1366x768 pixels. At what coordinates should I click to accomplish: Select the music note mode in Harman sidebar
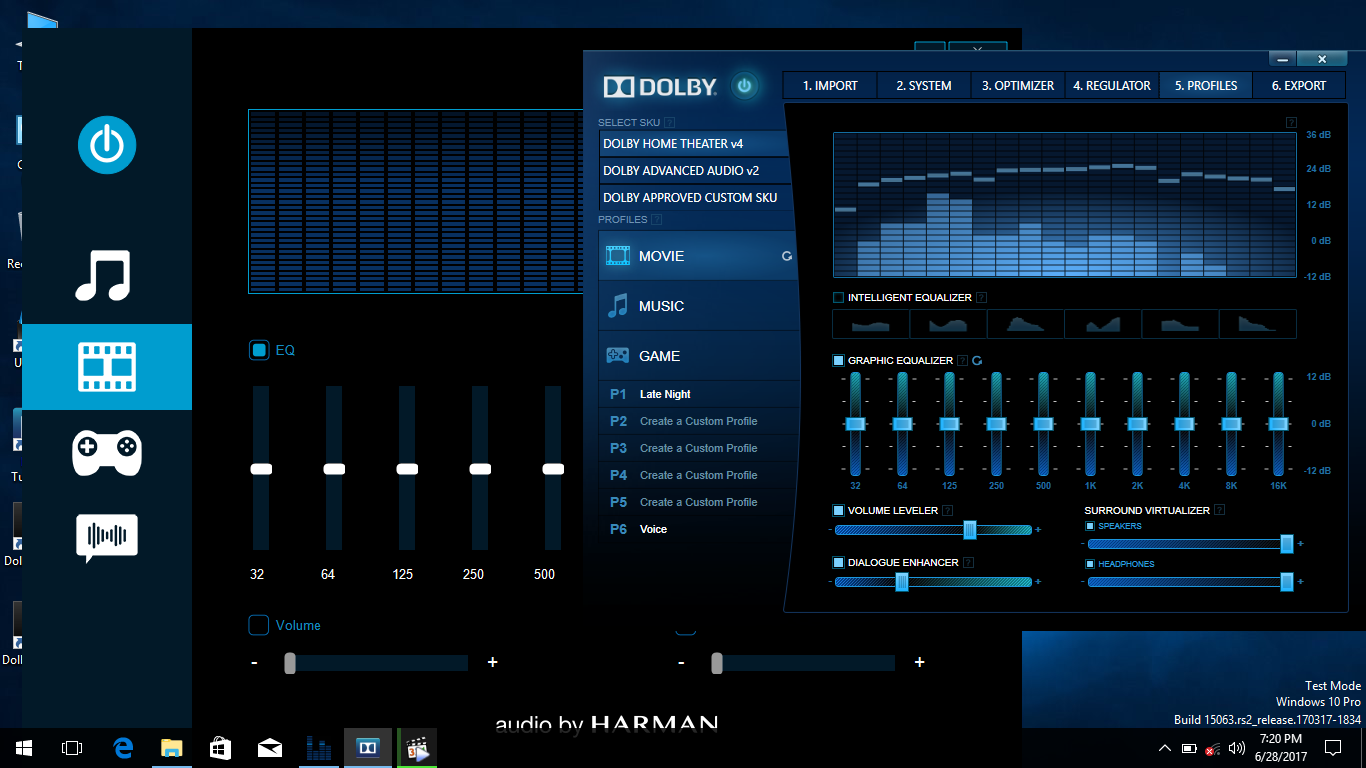(103, 275)
